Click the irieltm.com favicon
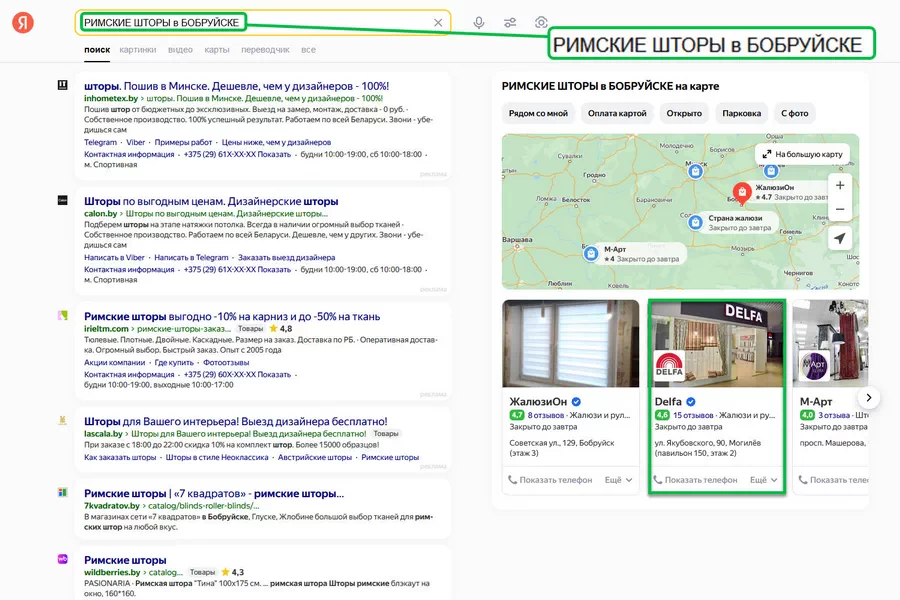The height and width of the screenshot is (600, 900). (63, 315)
